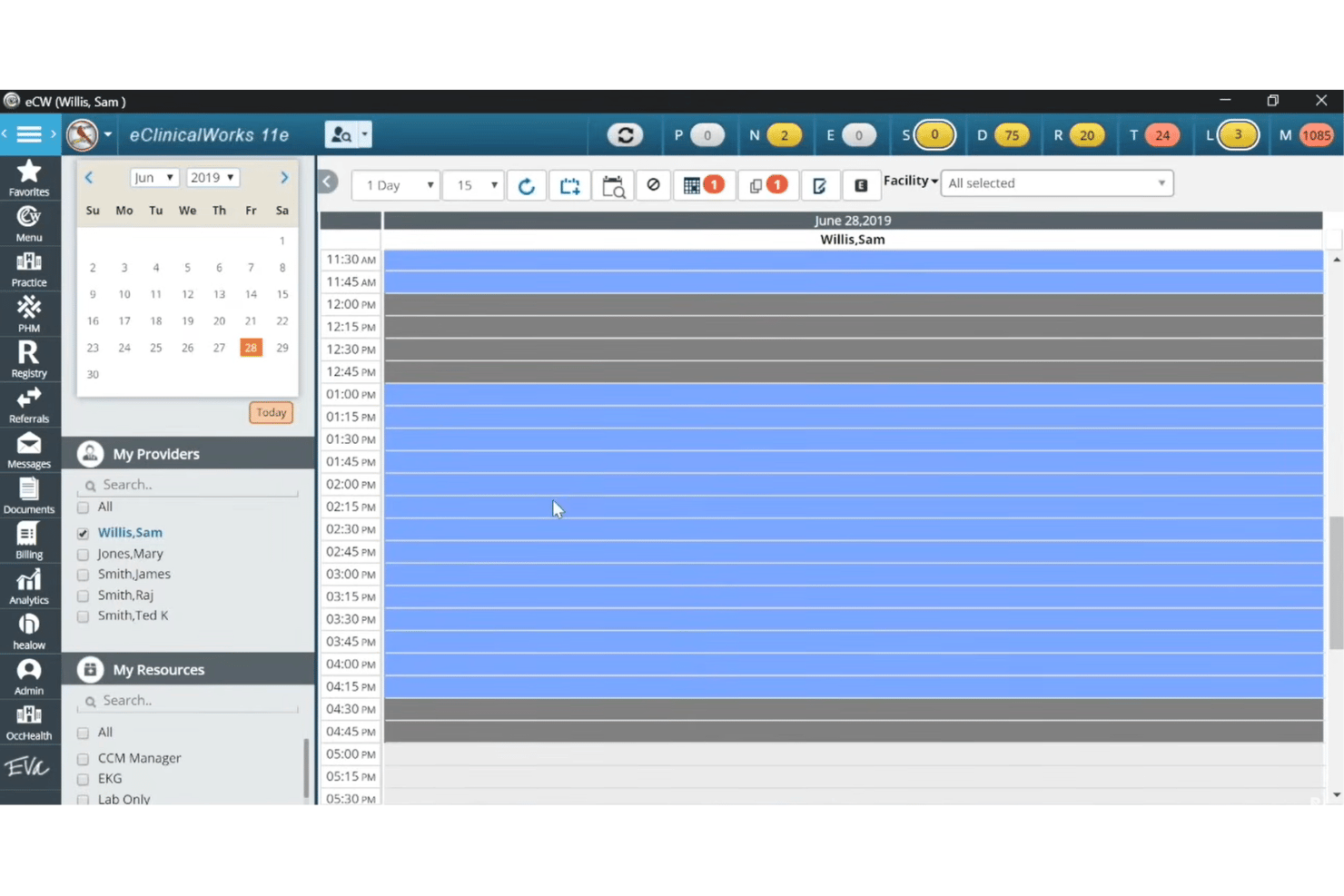1344x896 pixels.
Task: Open the Practice module icon
Action: 29,269
